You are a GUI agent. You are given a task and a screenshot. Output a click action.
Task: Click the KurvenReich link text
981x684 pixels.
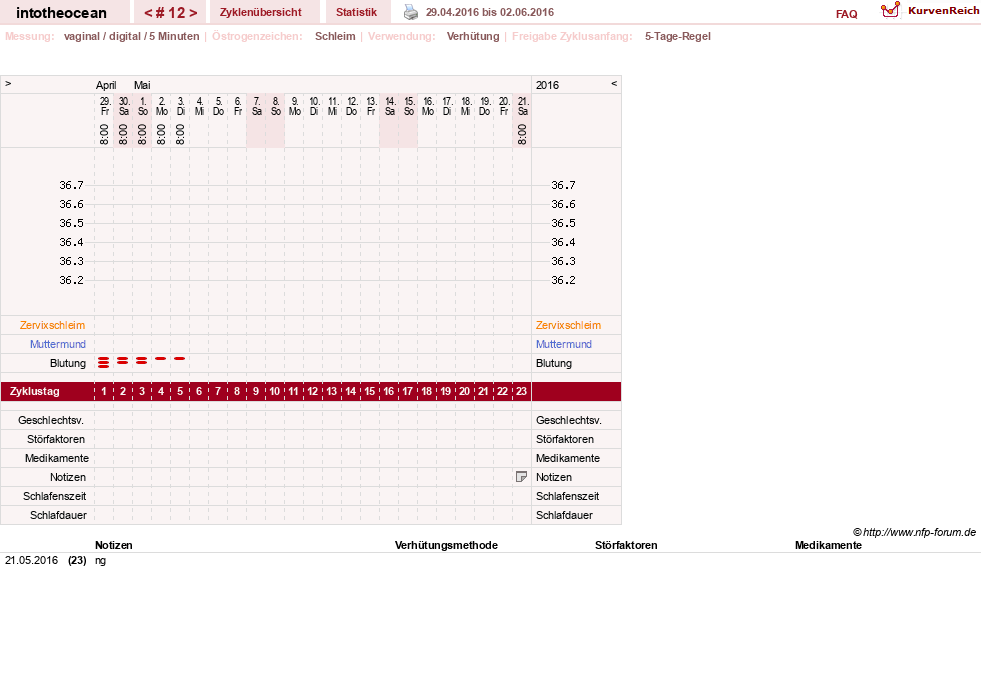[943, 11]
